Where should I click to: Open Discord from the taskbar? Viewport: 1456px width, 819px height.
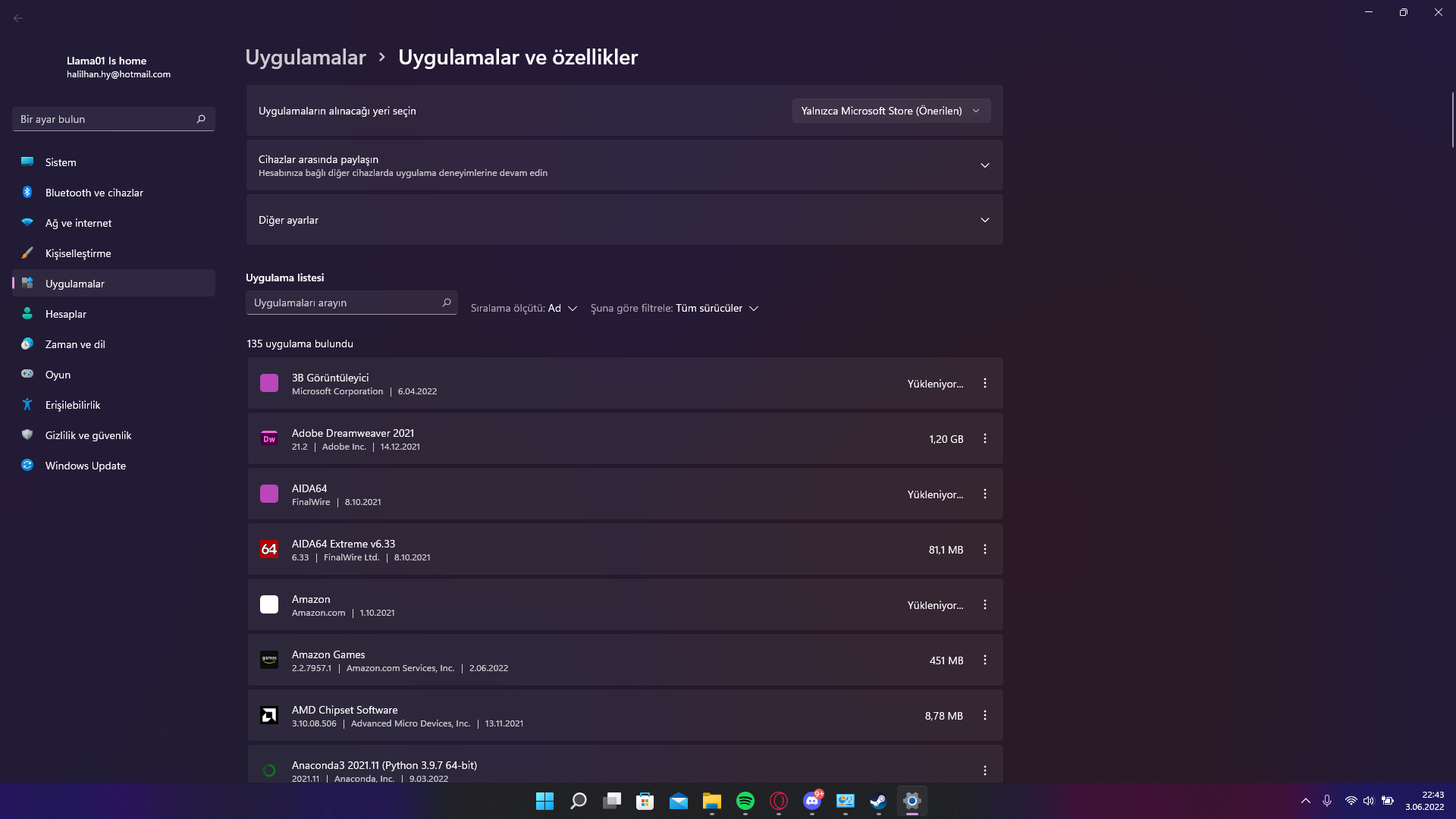pyautogui.click(x=811, y=801)
